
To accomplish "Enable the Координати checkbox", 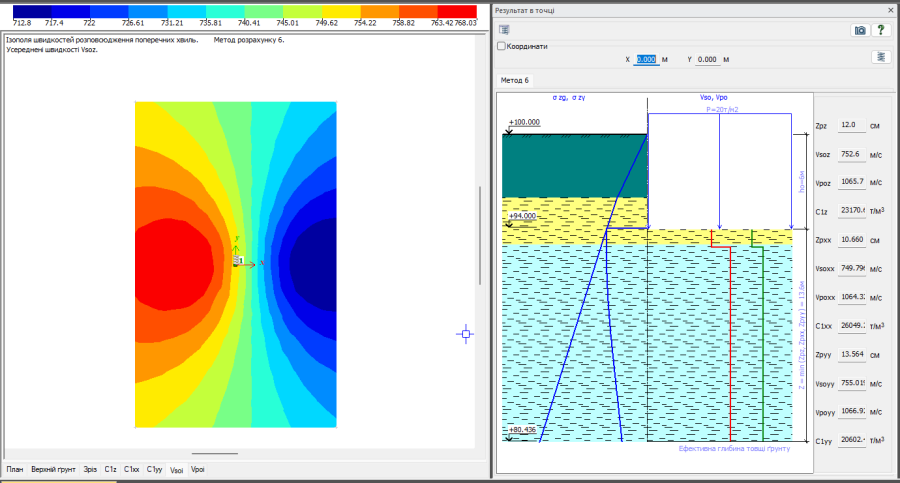I will pos(502,46).
